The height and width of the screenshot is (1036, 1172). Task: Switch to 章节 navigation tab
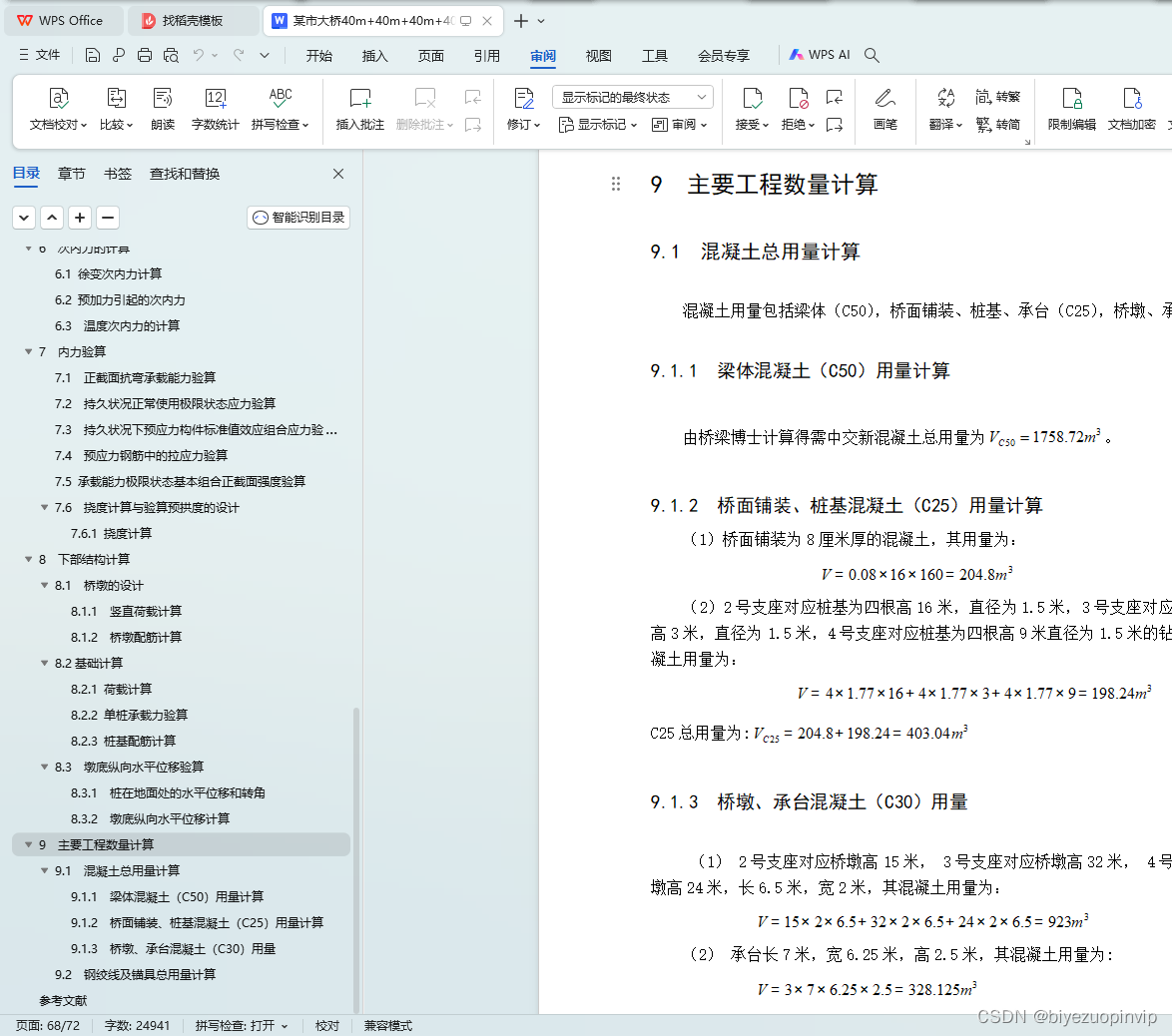coord(71,174)
